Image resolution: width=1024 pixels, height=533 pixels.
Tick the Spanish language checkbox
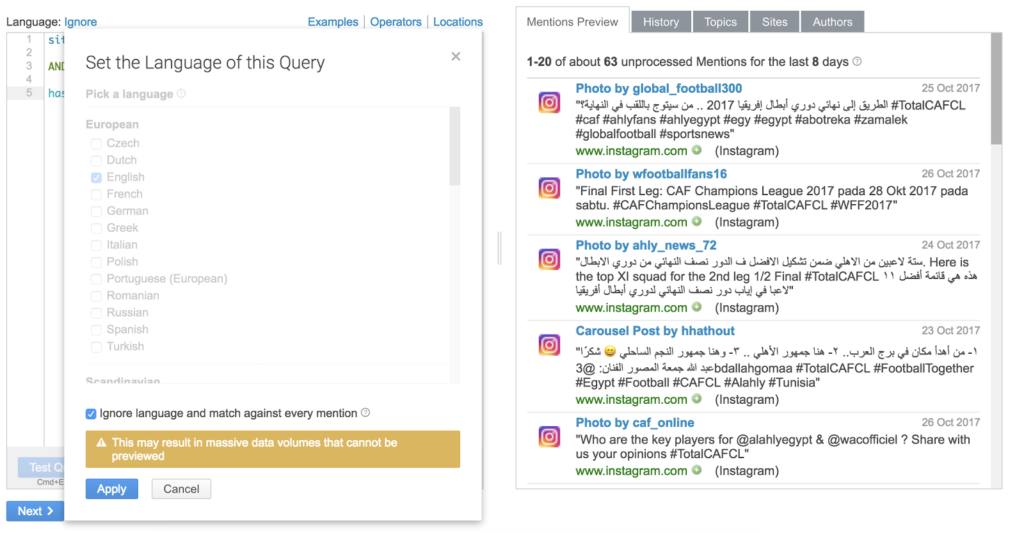(97, 329)
